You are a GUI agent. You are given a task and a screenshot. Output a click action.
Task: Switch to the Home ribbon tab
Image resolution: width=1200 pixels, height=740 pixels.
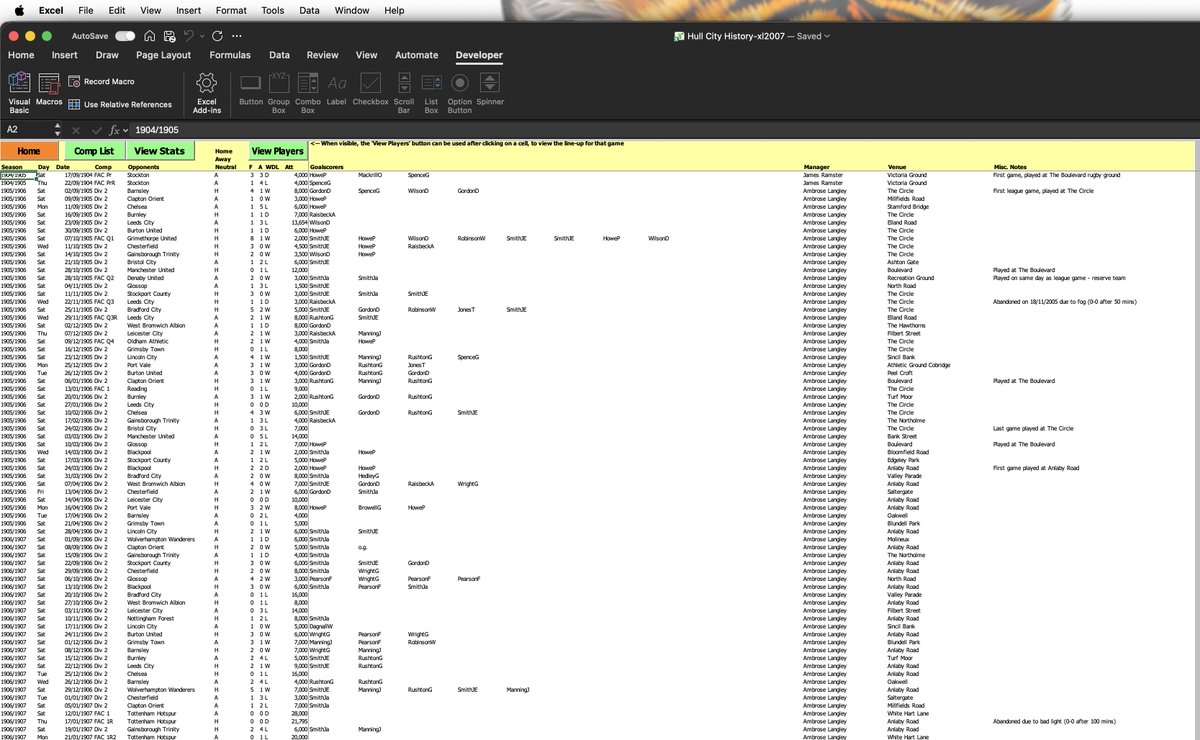[21, 55]
